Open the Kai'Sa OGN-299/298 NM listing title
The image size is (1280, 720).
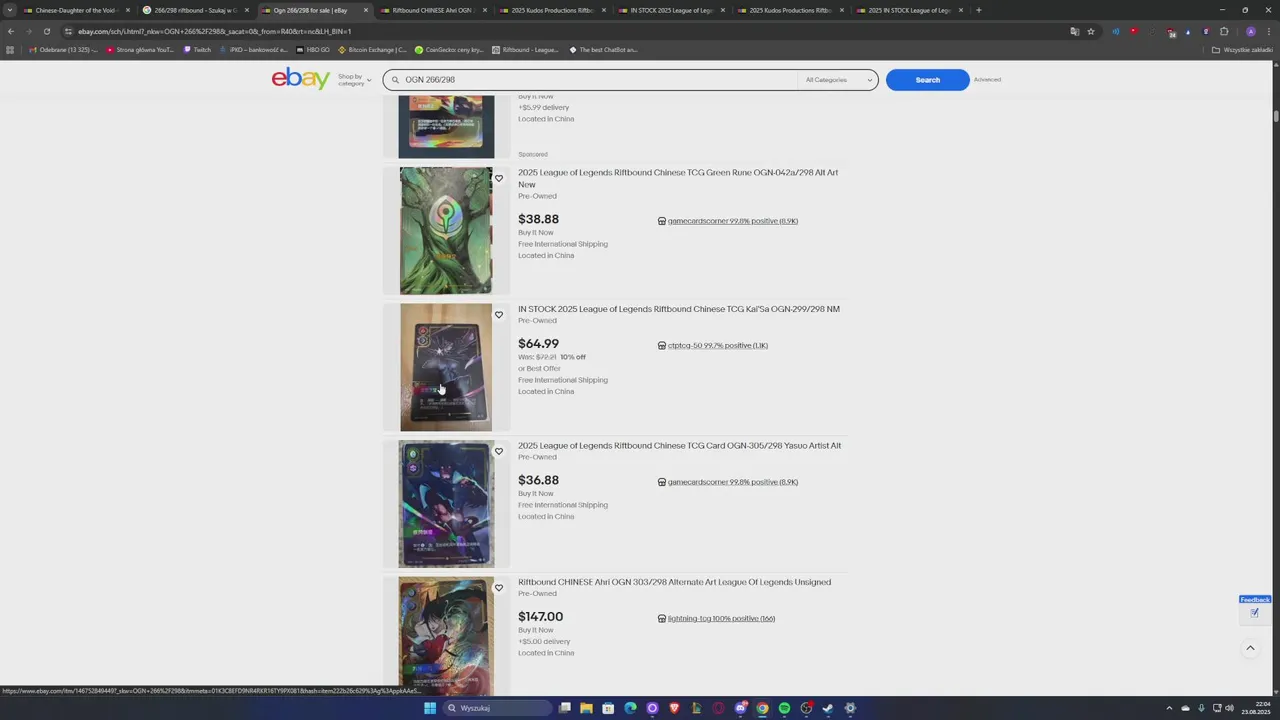coord(679,309)
